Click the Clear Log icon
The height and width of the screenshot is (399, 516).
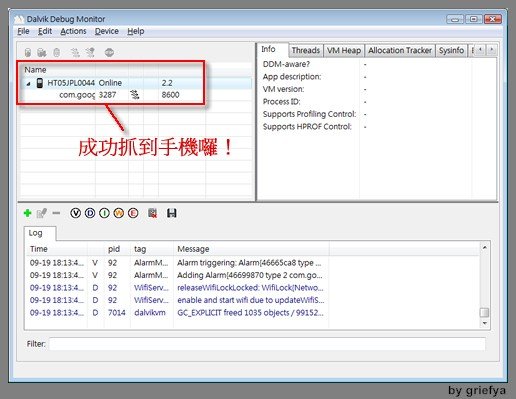(152, 213)
